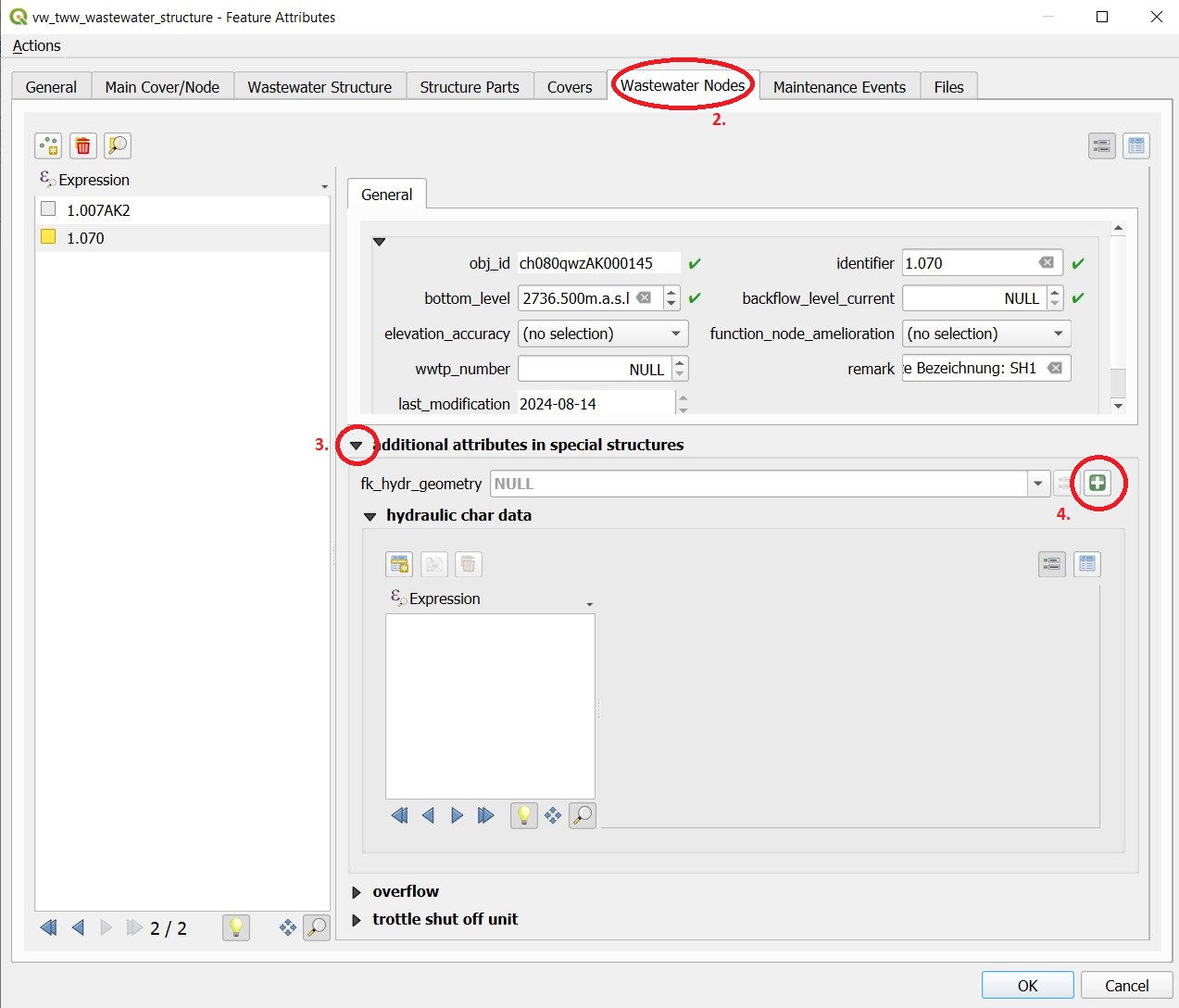Open the elevation_accuracy dropdown
This screenshot has height=1008, width=1179.
click(x=676, y=334)
